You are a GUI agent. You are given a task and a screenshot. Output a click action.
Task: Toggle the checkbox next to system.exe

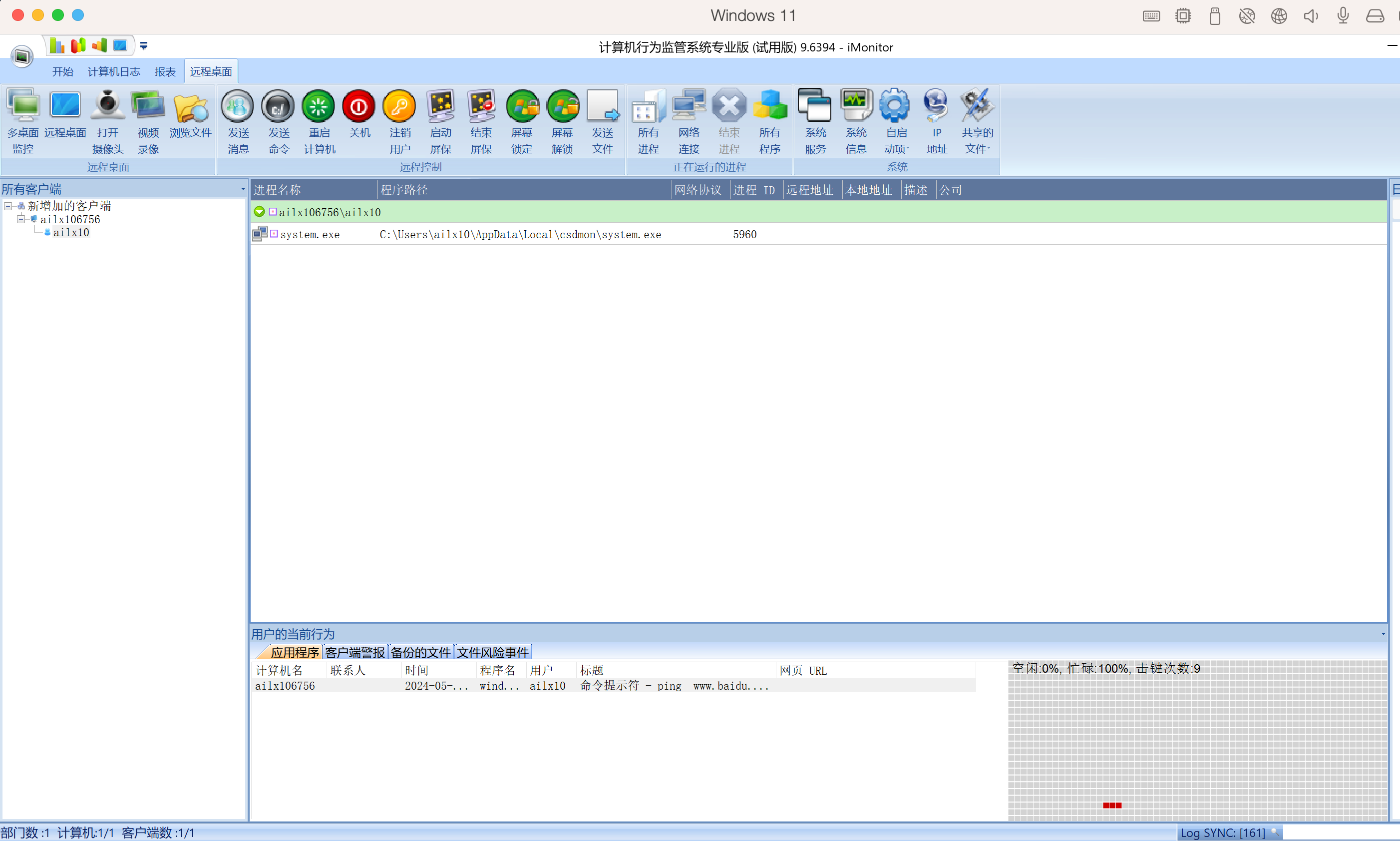point(274,234)
